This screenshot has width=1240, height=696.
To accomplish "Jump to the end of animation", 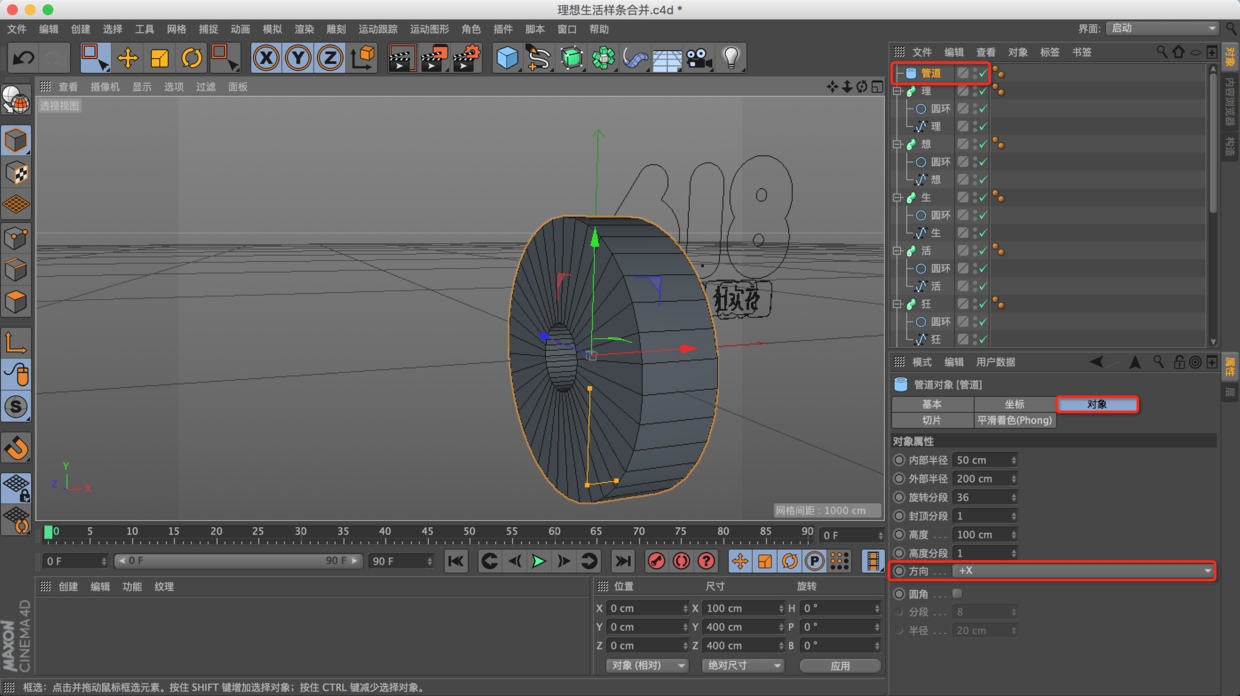I will pyautogui.click(x=623, y=562).
